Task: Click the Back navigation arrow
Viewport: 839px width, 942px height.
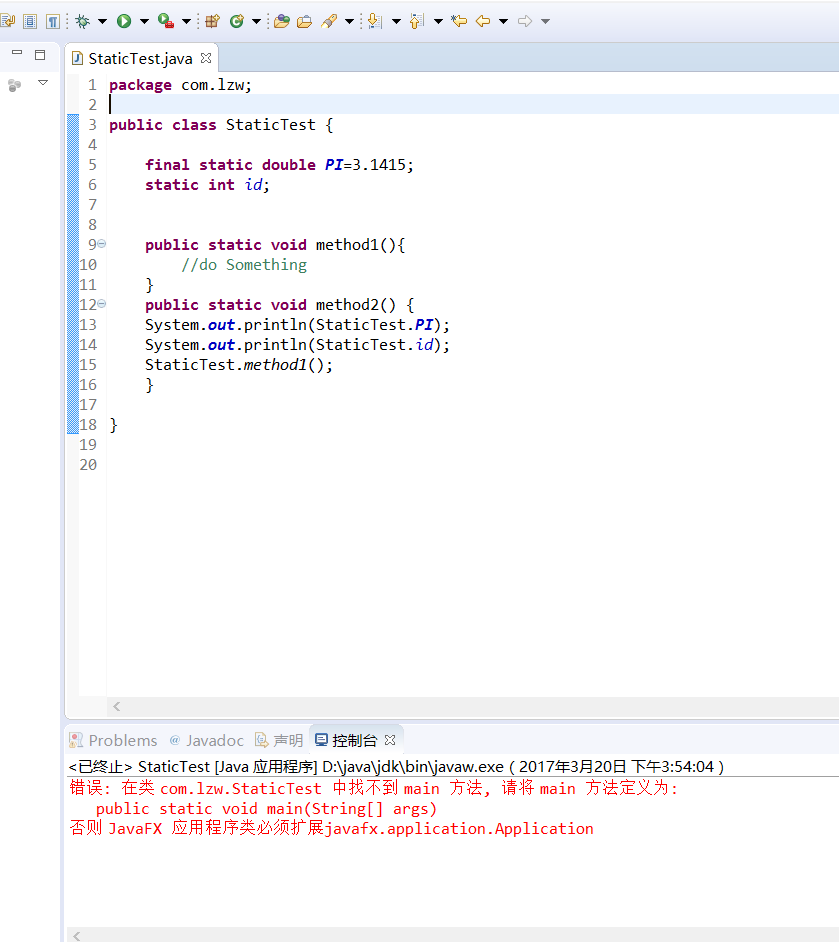Action: pos(483,21)
